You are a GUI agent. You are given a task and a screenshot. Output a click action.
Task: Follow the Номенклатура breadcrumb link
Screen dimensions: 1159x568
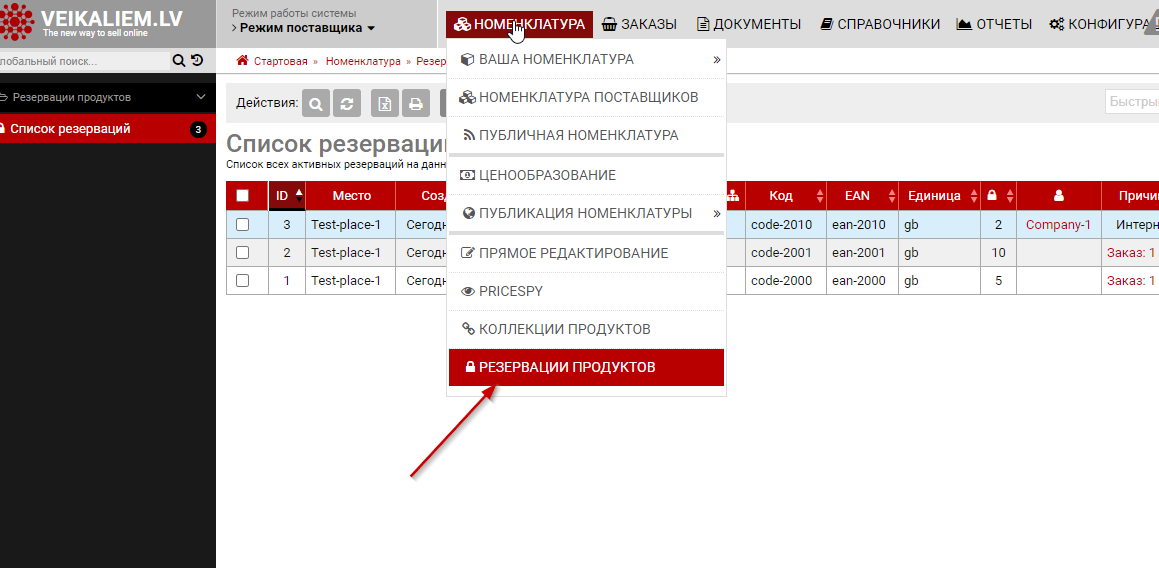[x=362, y=61]
